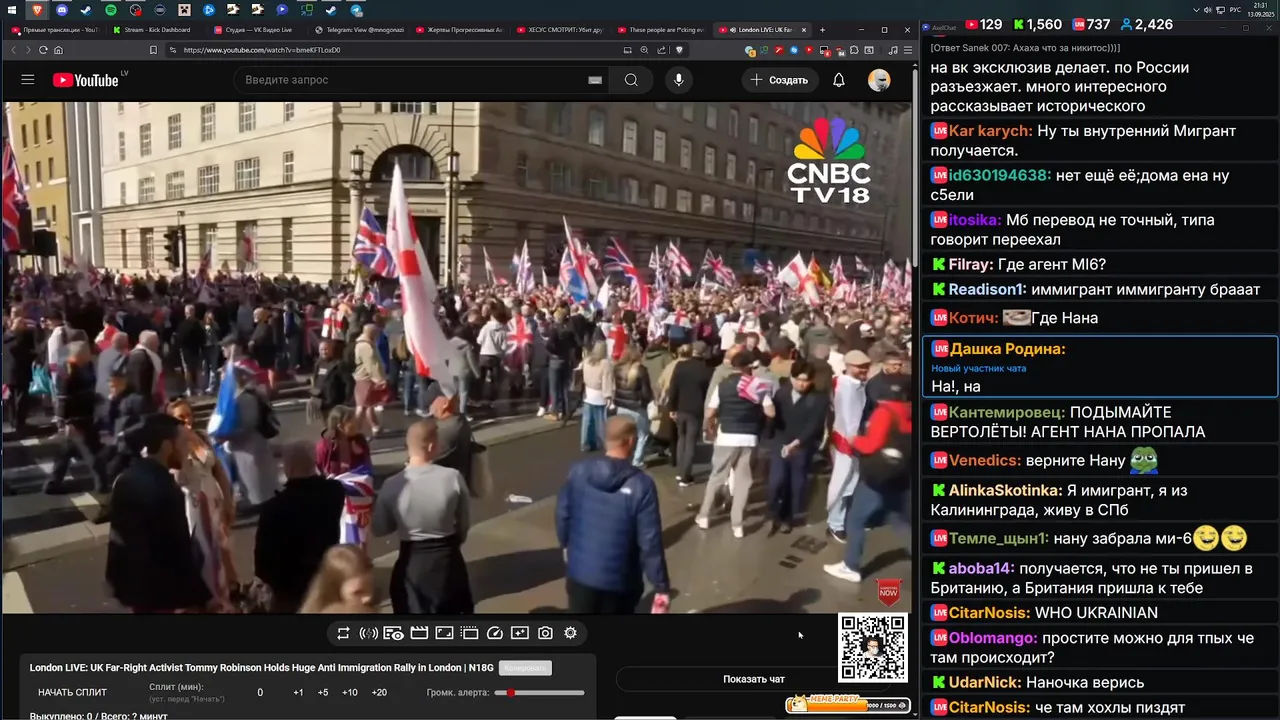This screenshot has width=1280, height=720.
Task: Open Discord from the taskbar
Action: pyautogui.click(x=61, y=10)
